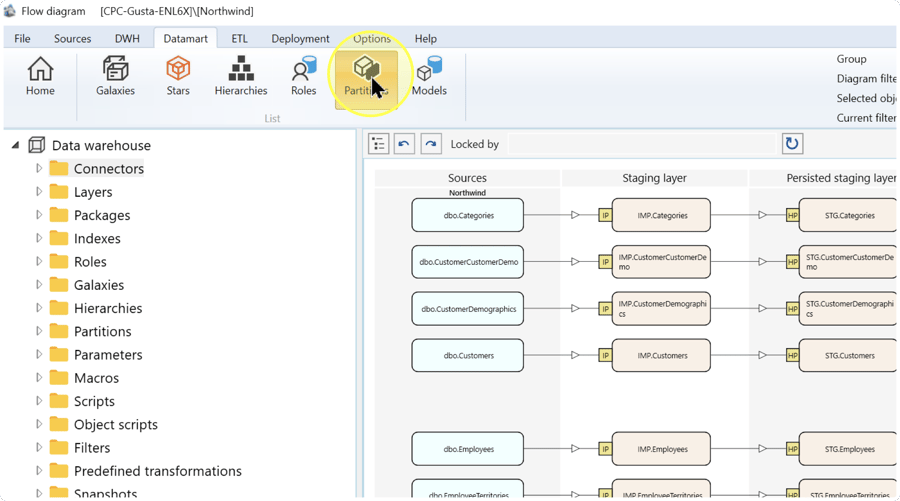The width and height of the screenshot is (900, 501).
Task: Click the IP badge on IMP.Employees
Action: click(x=605, y=449)
